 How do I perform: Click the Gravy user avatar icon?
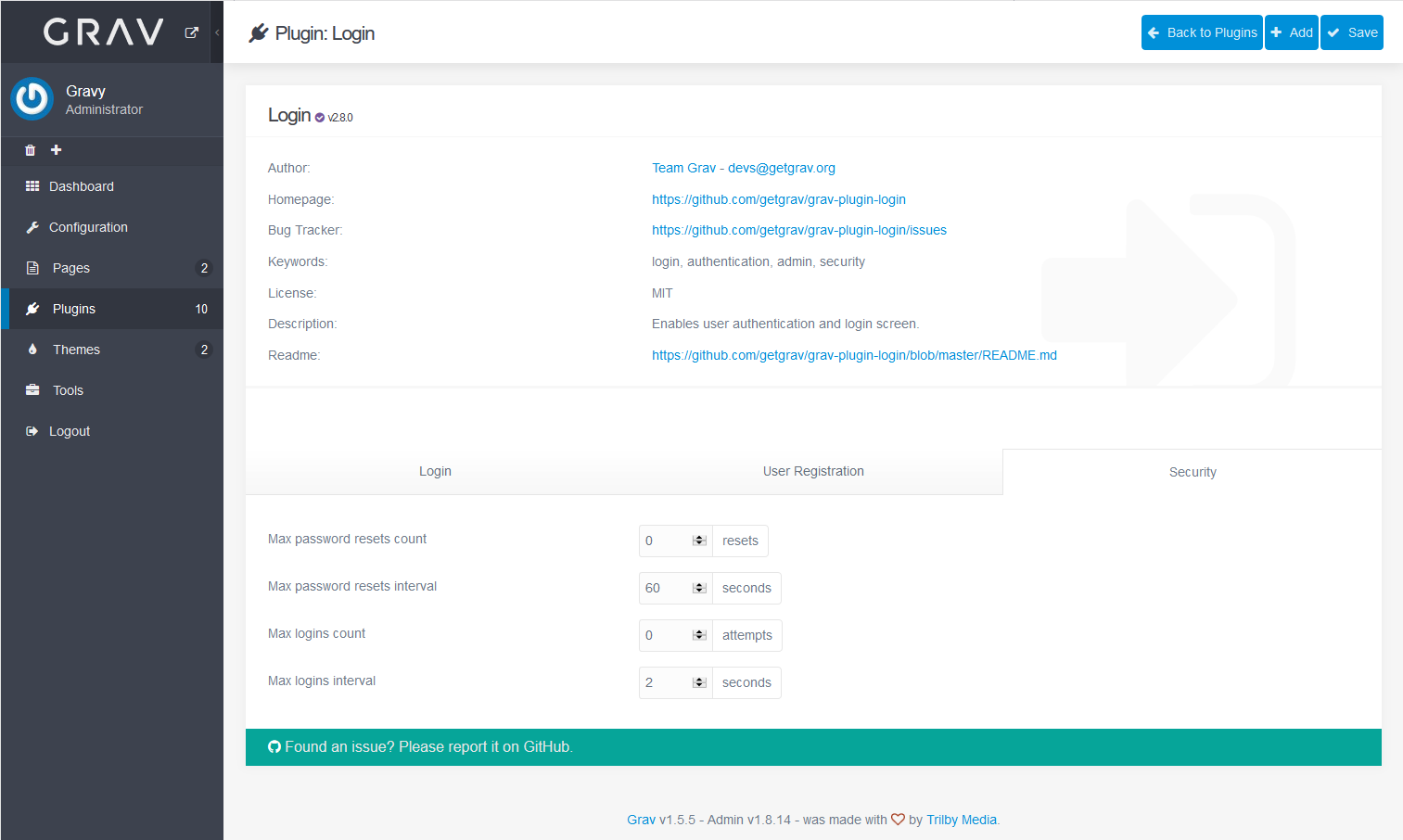point(32,99)
